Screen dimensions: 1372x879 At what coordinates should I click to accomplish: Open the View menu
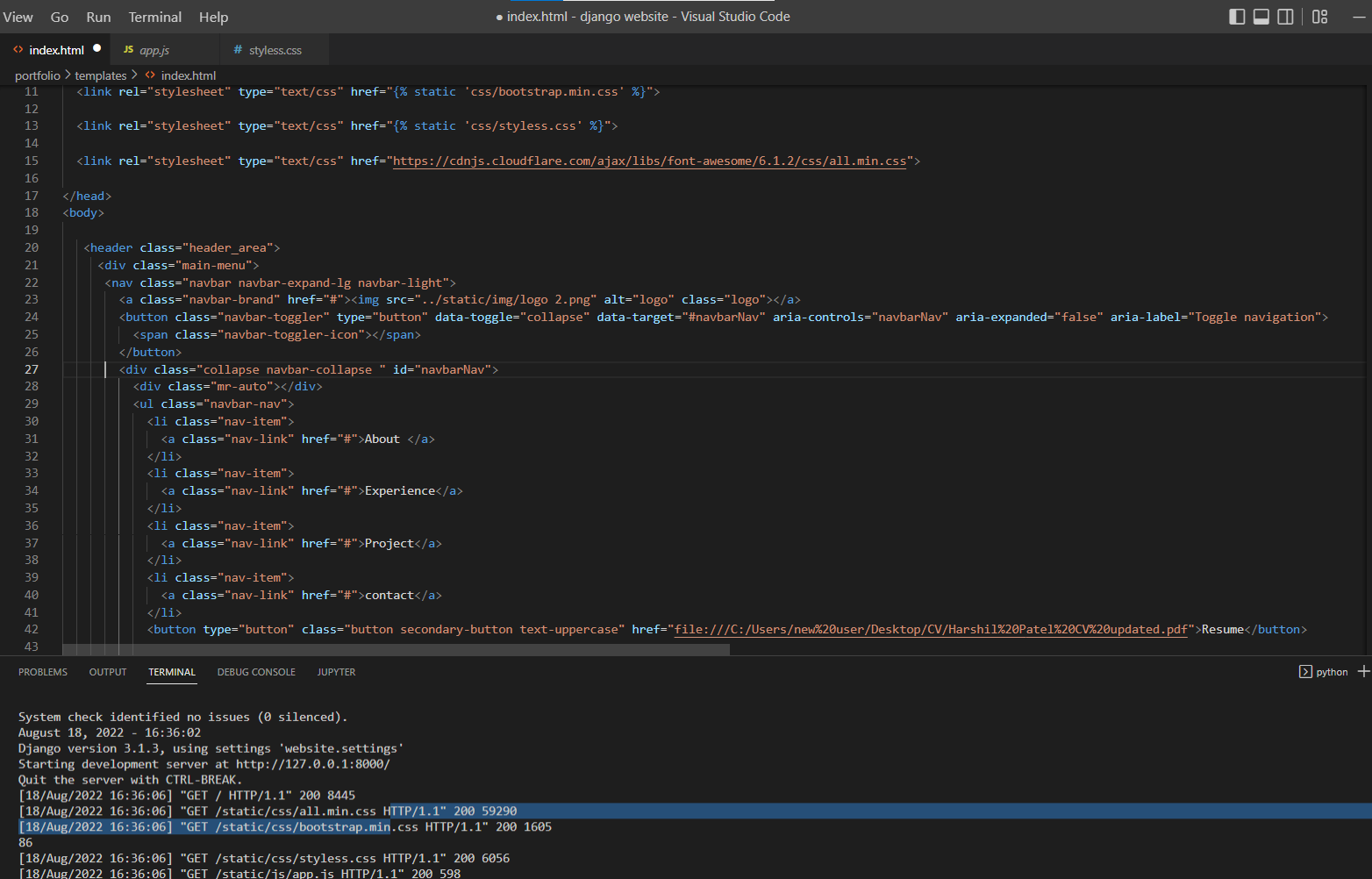pyautogui.click(x=18, y=17)
